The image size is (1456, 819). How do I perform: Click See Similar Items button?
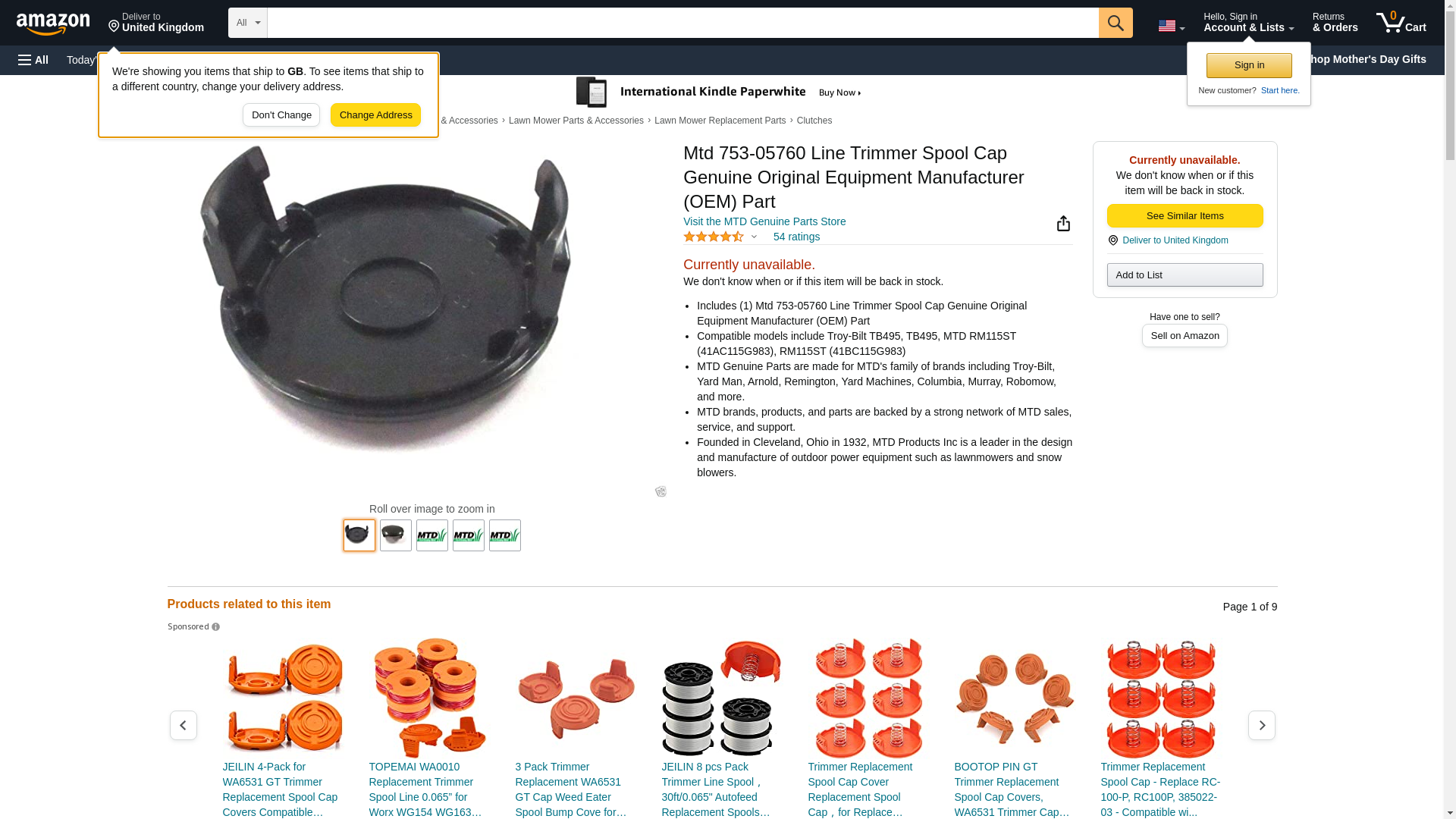(1185, 216)
